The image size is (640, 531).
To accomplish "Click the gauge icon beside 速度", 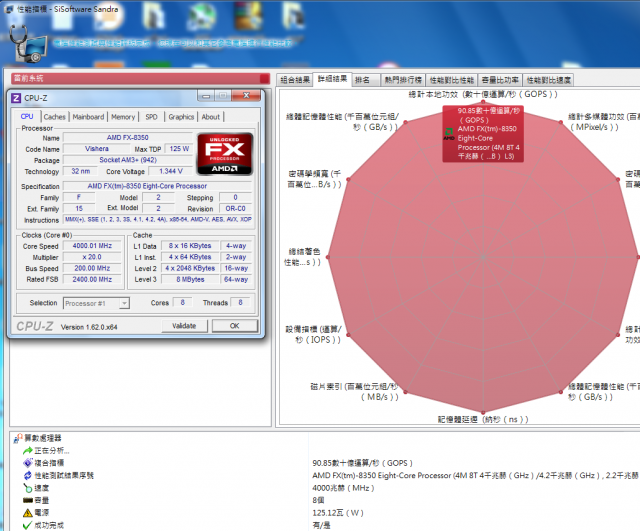I will pyautogui.click(x=27, y=488).
